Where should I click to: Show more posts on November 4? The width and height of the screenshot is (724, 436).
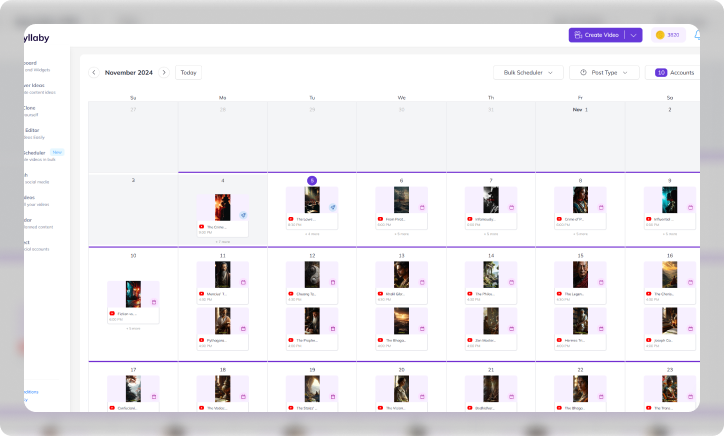click(x=223, y=241)
